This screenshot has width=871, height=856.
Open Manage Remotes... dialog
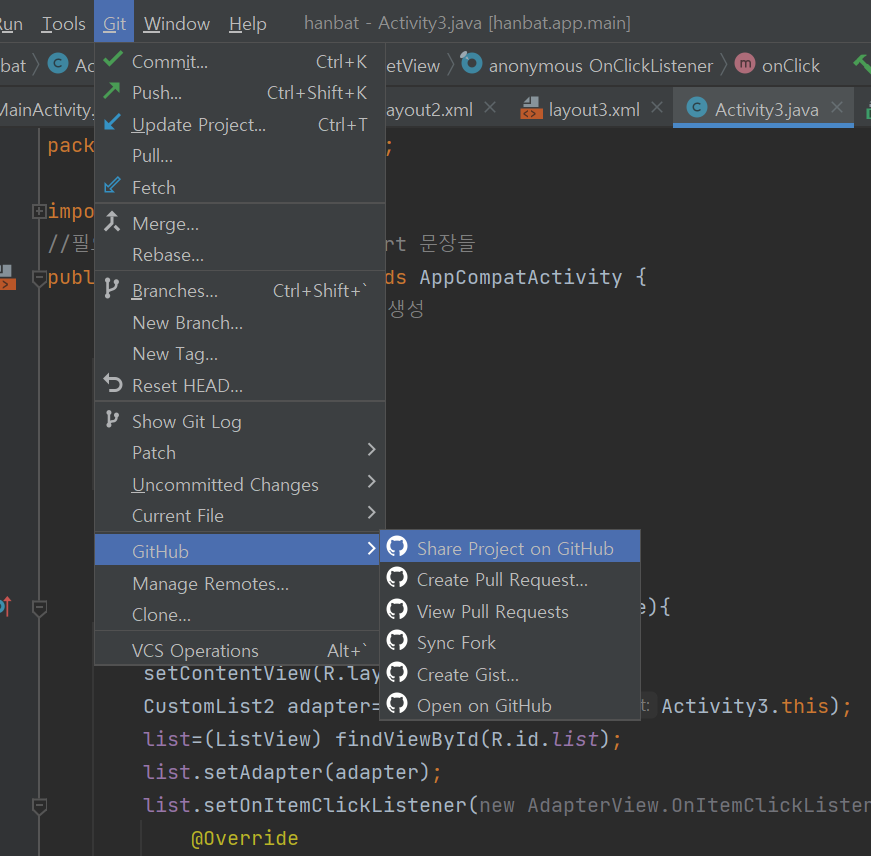237,584
